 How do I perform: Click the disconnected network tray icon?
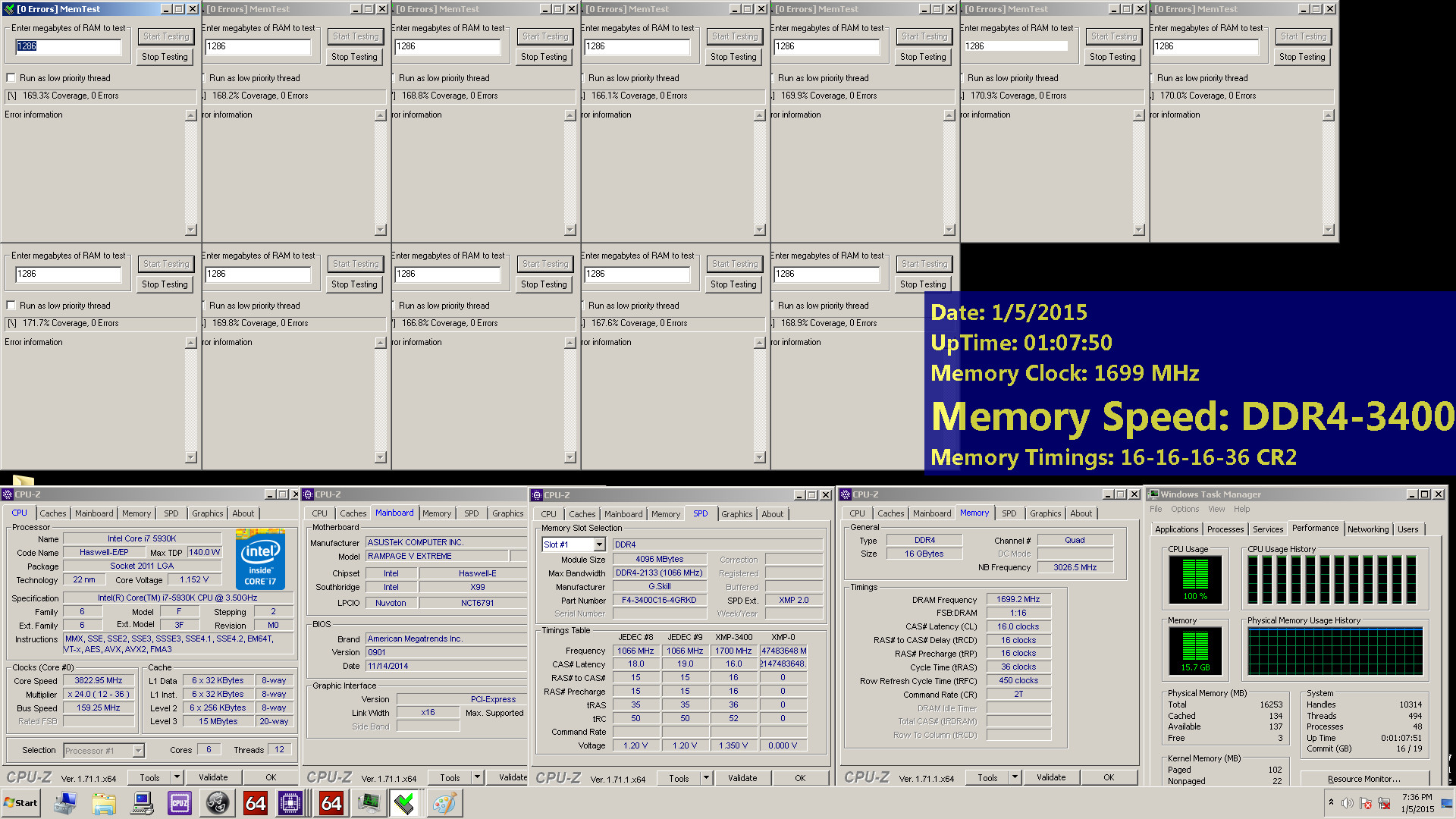pyautogui.click(x=1384, y=803)
